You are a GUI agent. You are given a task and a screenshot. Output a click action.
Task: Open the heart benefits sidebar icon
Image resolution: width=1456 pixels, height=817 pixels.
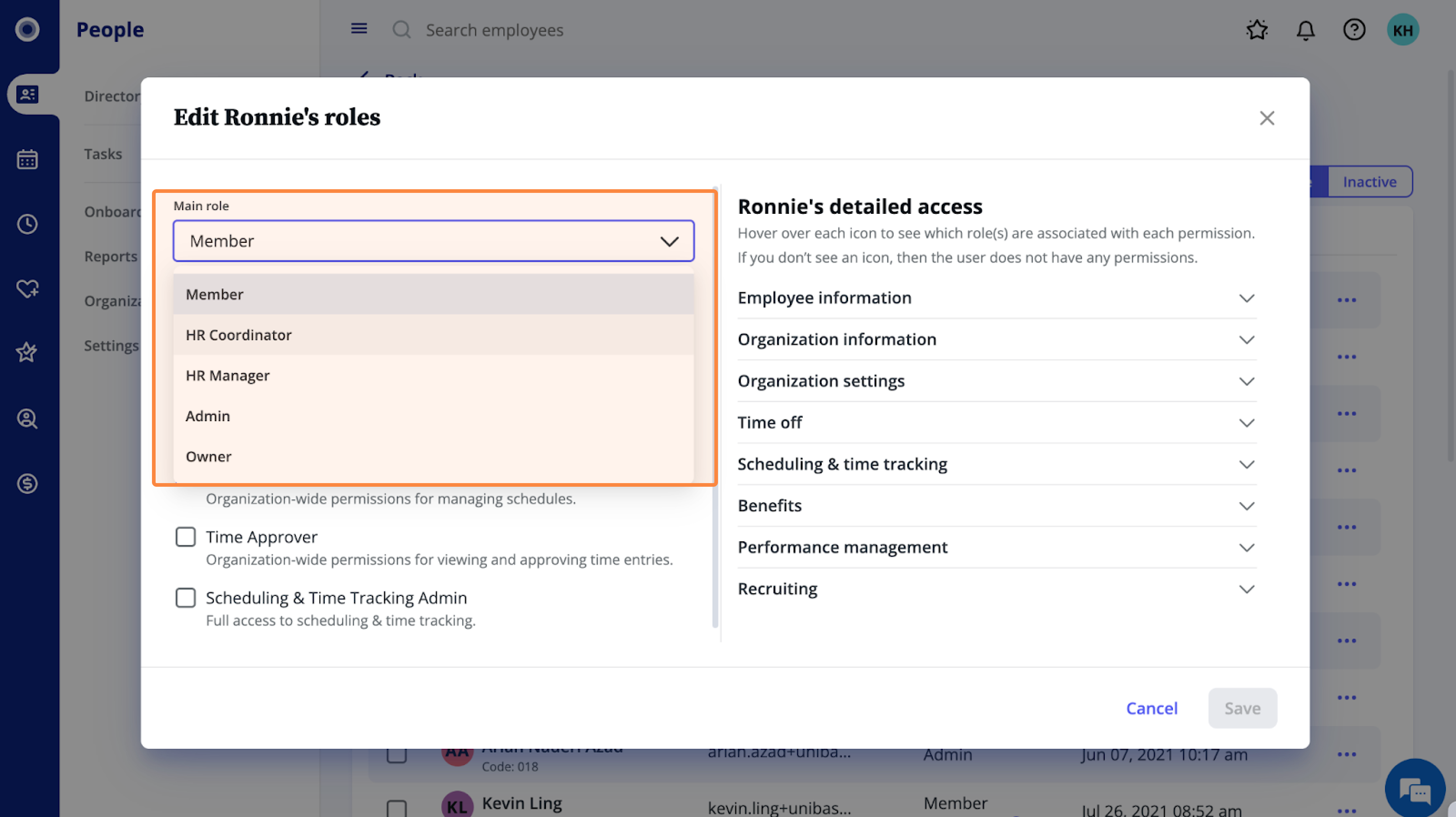point(27,289)
